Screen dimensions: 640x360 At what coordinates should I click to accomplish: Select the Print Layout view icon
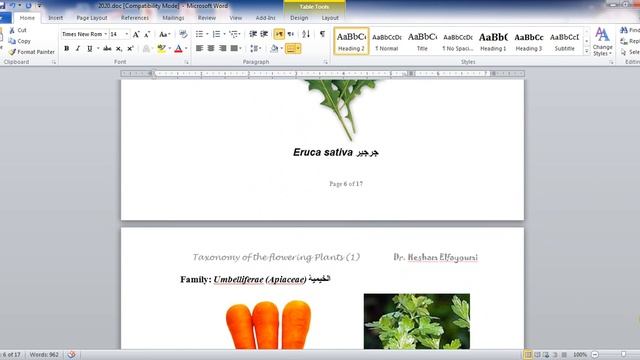[527, 354]
